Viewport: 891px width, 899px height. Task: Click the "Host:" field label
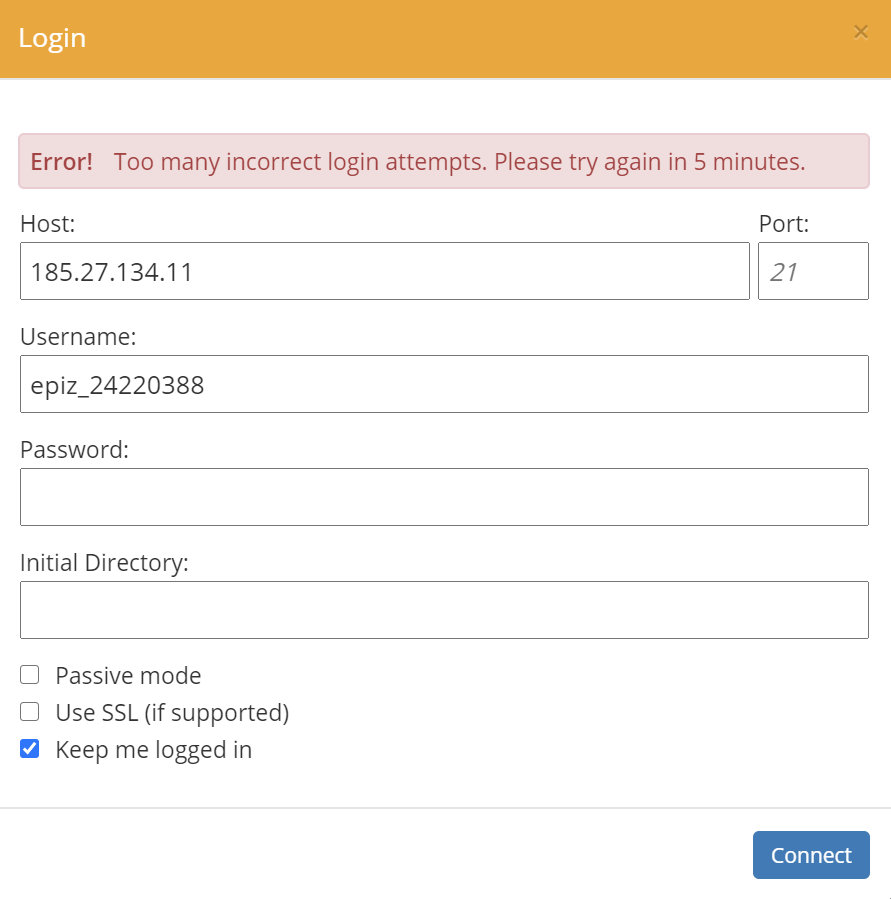48,224
